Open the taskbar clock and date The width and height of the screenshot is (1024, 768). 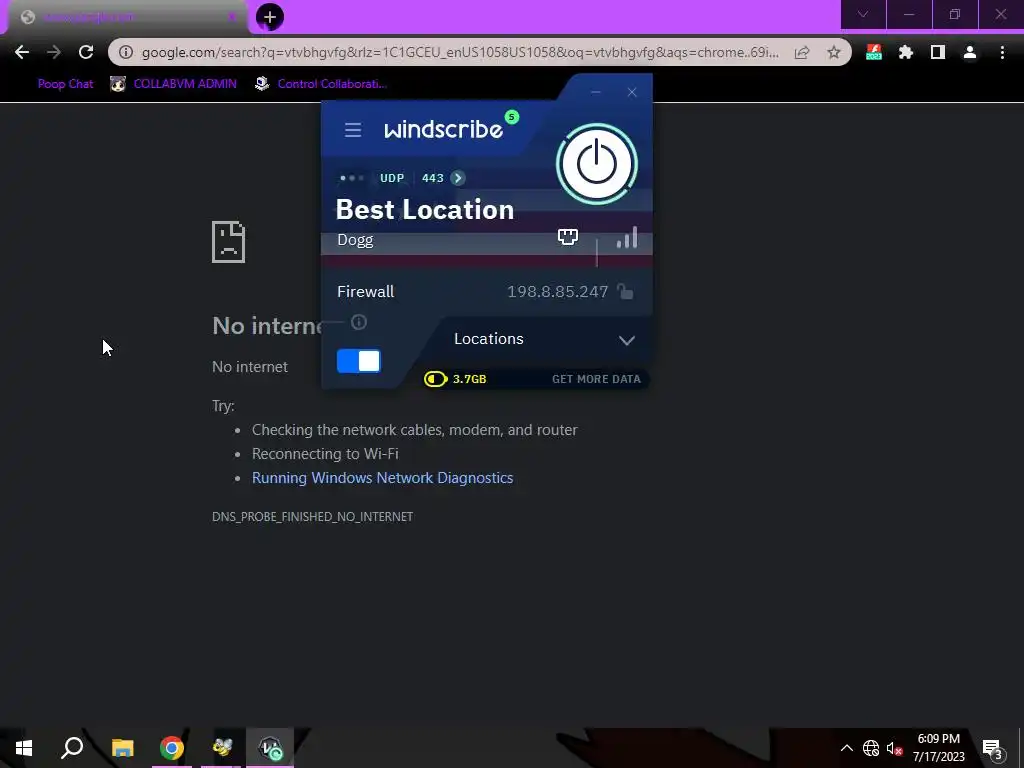coord(938,748)
